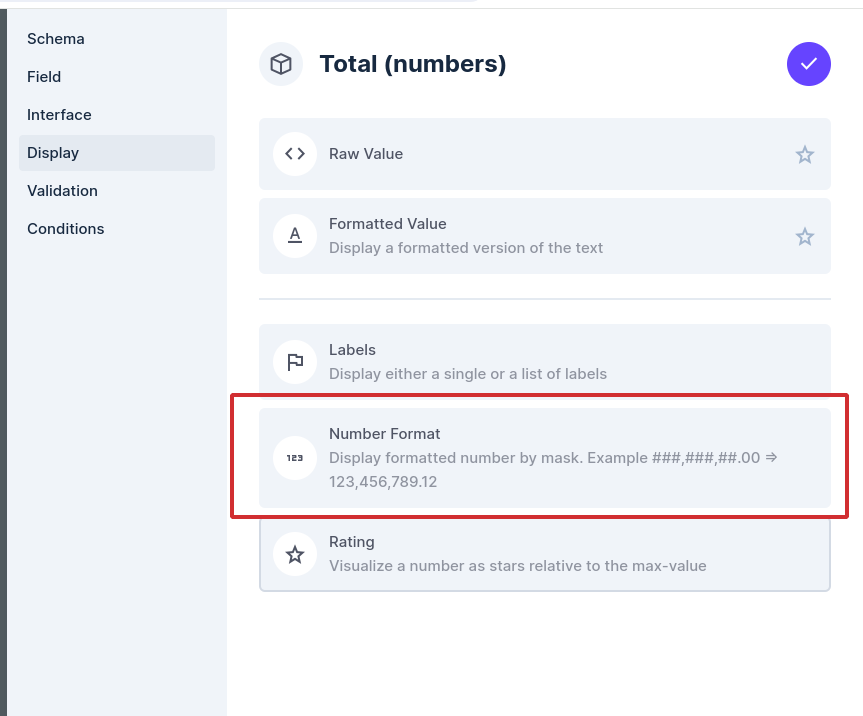Open the Interface settings tab
Image resolution: width=863 pixels, height=716 pixels.
point(117,115)
